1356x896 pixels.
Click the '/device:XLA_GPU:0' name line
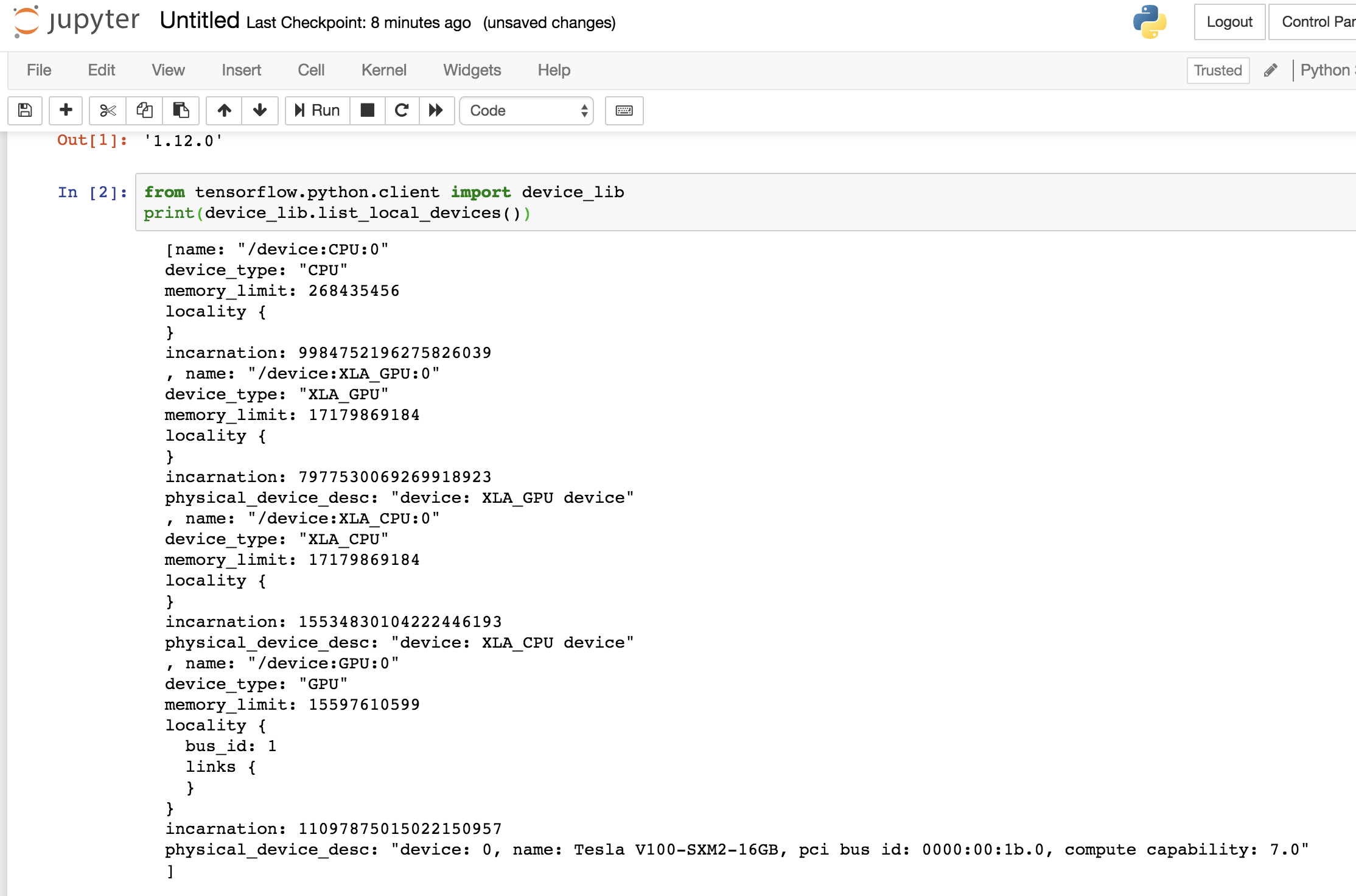pyautogui.click(x=302, y=374)
